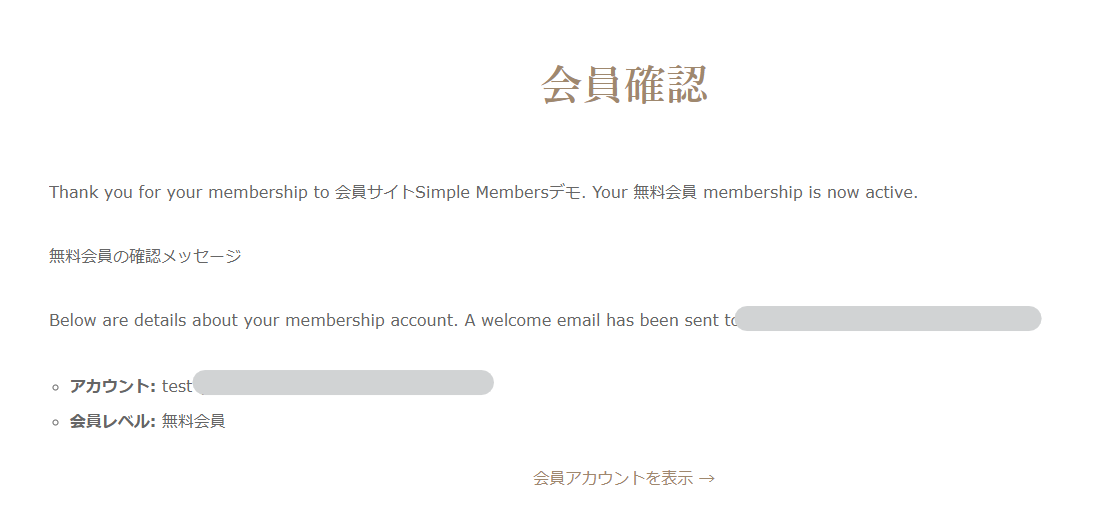The width and height of the screenshot is (1110, 532).
Task: Click the "membership is now active" phrase
Action: [810, 192]
